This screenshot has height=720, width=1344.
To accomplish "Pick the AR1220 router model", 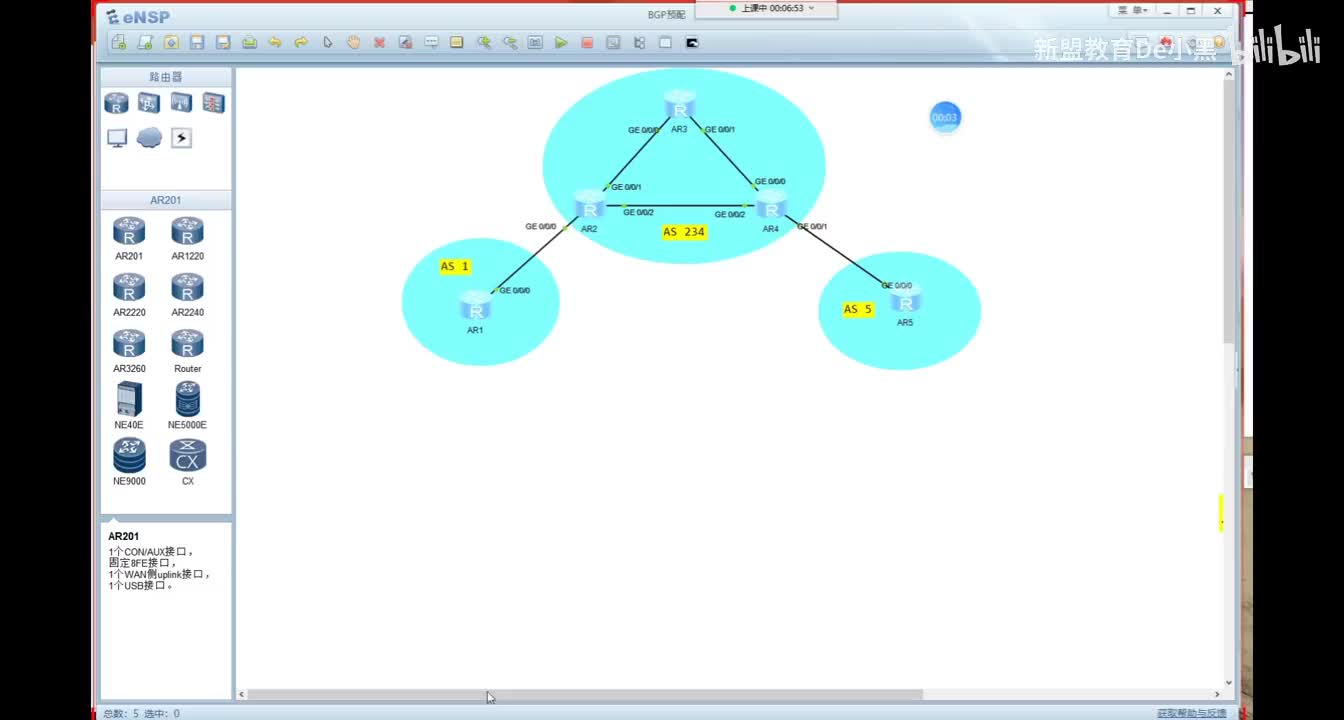I will tap(187, 231).
